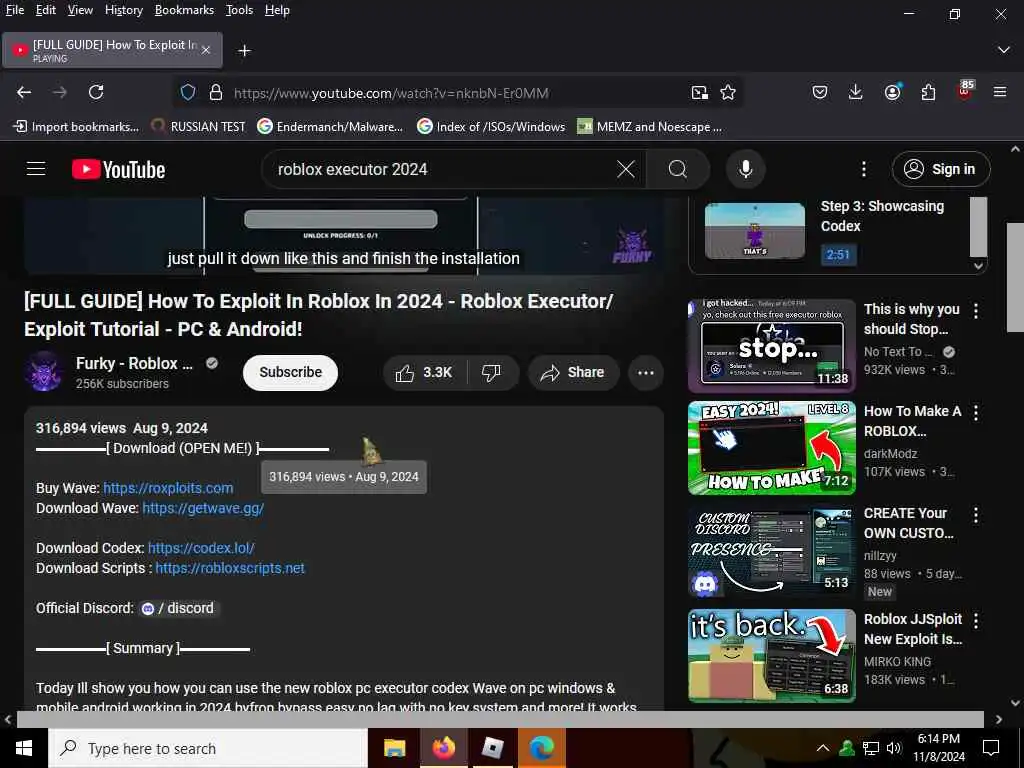1024x768 pixels.
Task: Click the address bar URL field
Action: (457, 93)
